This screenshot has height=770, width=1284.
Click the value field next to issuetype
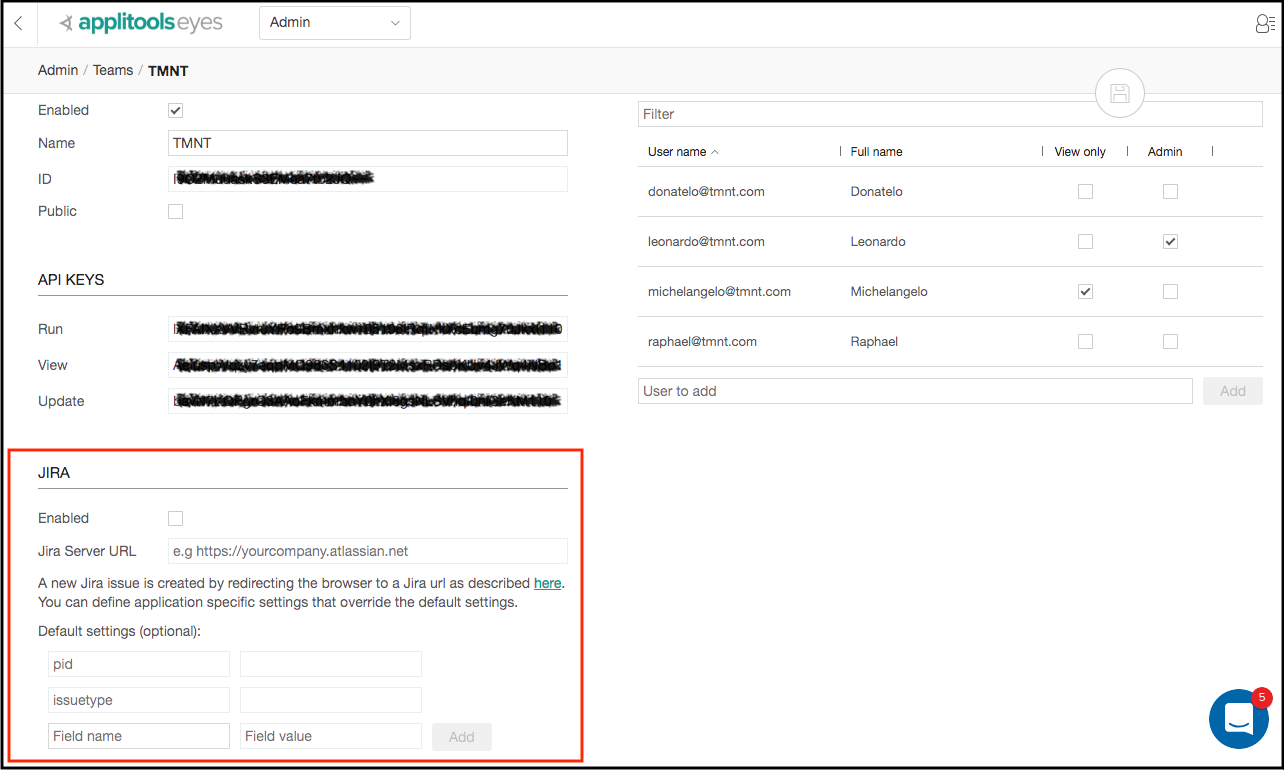pos(331,700)
